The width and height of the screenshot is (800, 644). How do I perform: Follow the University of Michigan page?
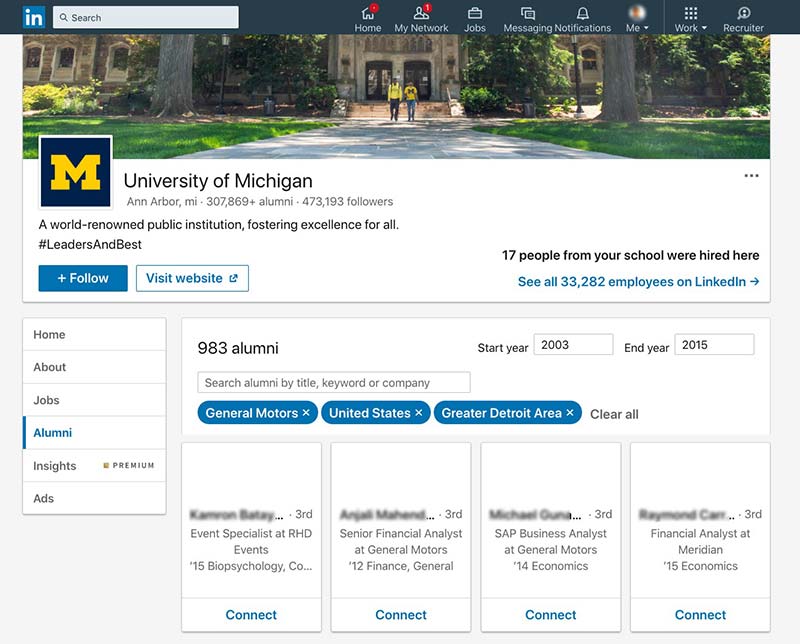tap(83, 278)
